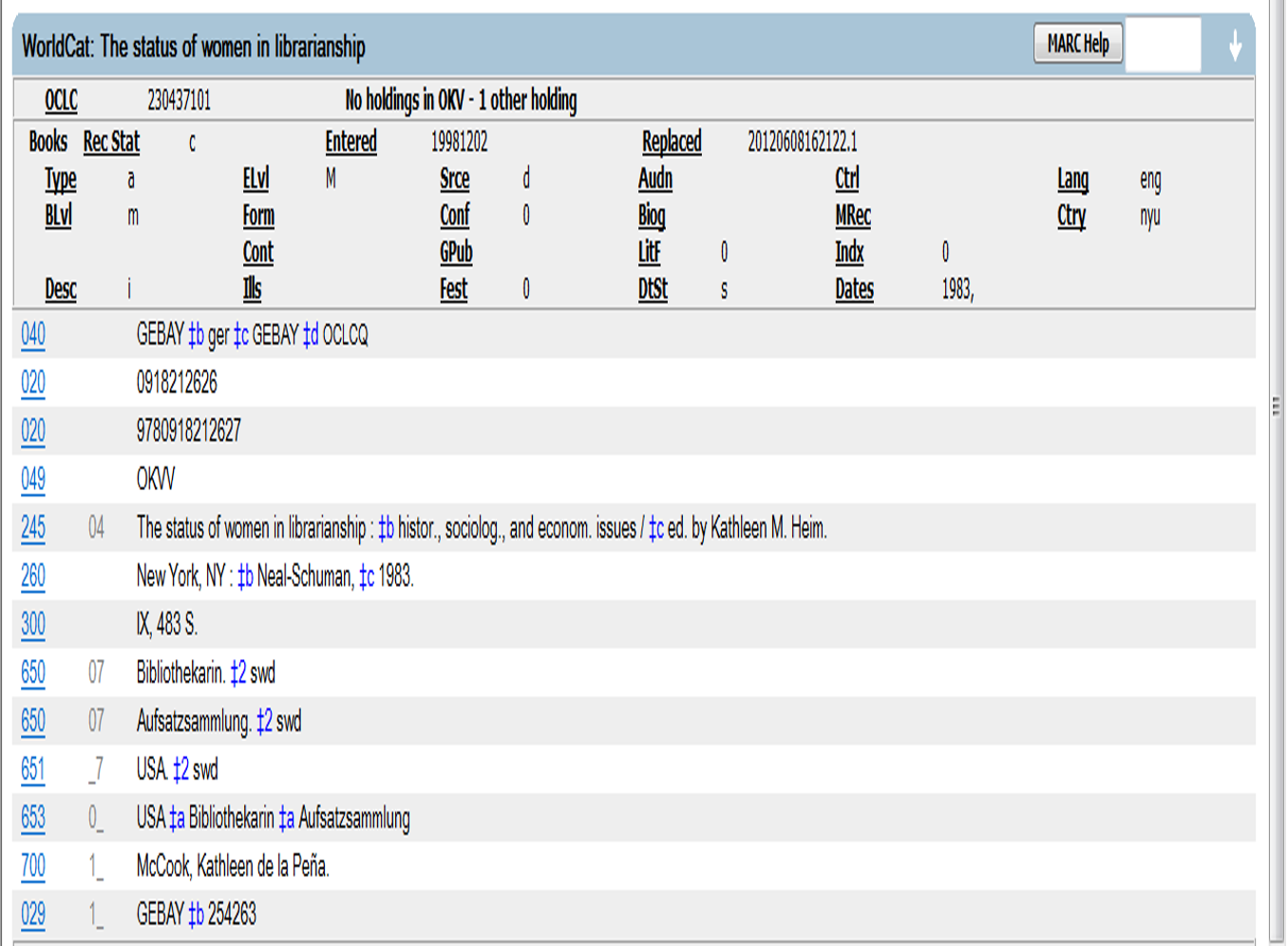Open MARC Help
This screenshot has height=946, width=1288.
point(1077,44)
